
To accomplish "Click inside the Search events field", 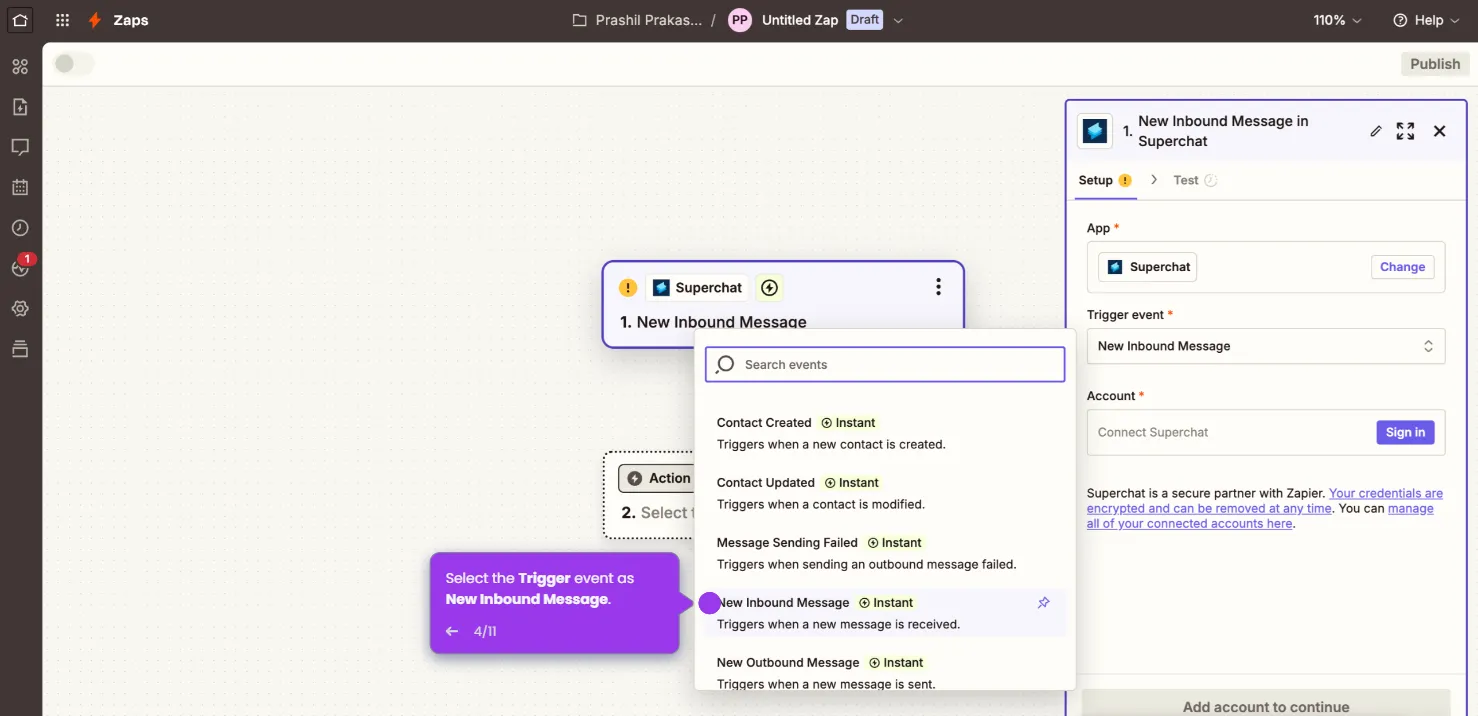I will coord(884,364).
